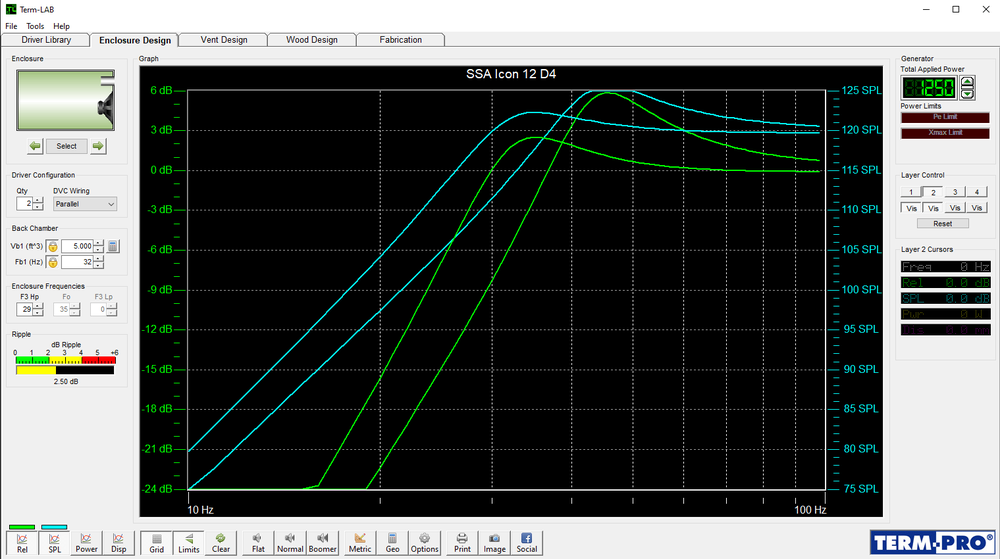Click the green Rel color indicator
The image size is (1000, 559).
(x=22, y=527)
